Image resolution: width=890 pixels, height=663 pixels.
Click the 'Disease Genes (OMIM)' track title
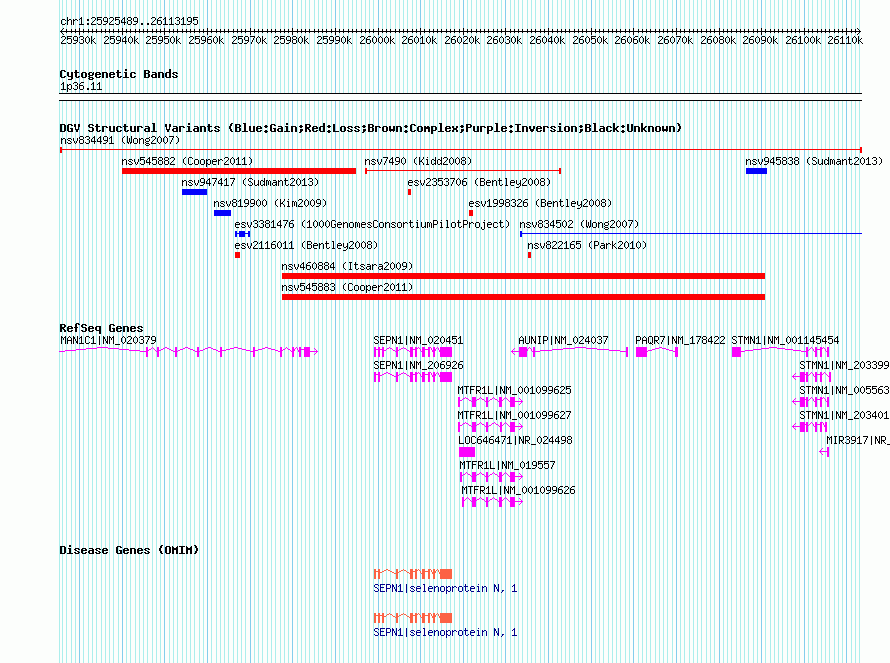pos(129,550)
